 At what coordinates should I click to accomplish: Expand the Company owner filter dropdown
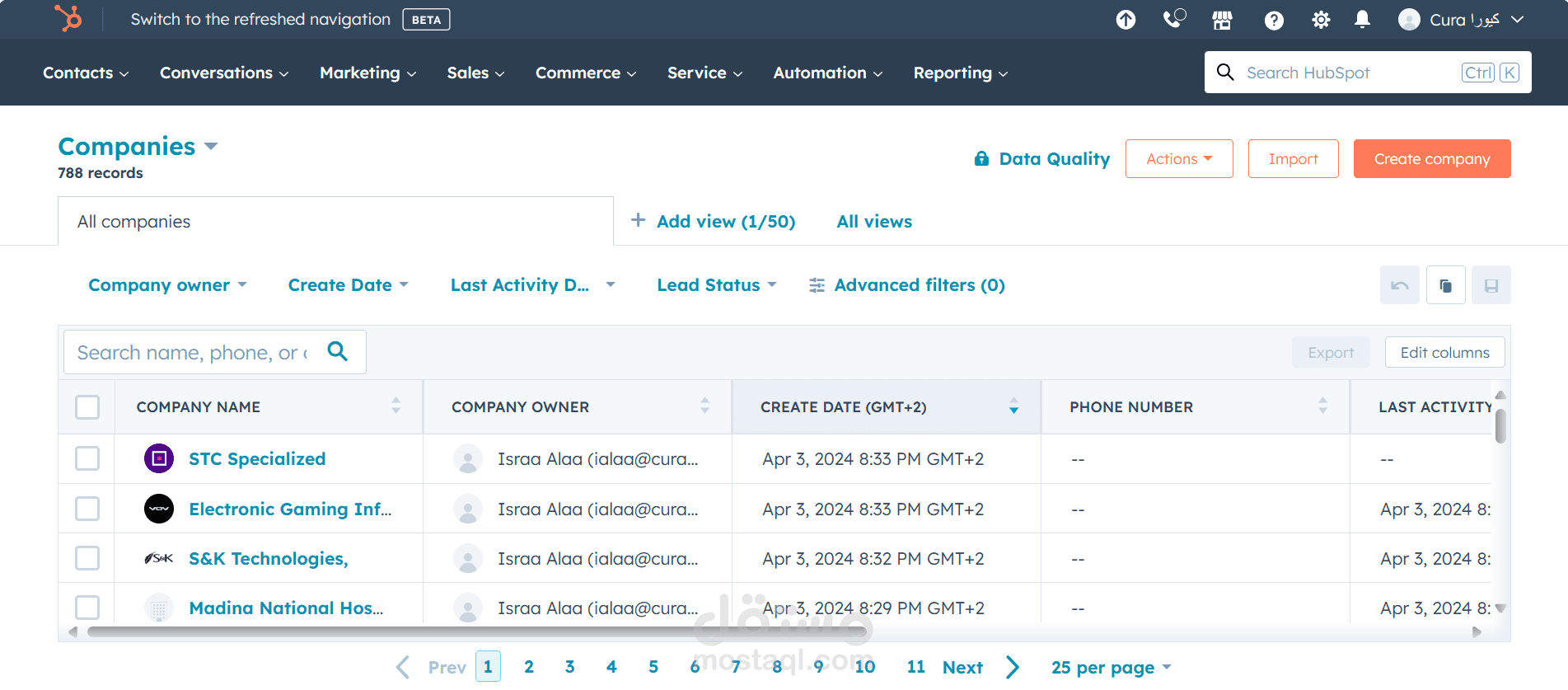[167, 285]
